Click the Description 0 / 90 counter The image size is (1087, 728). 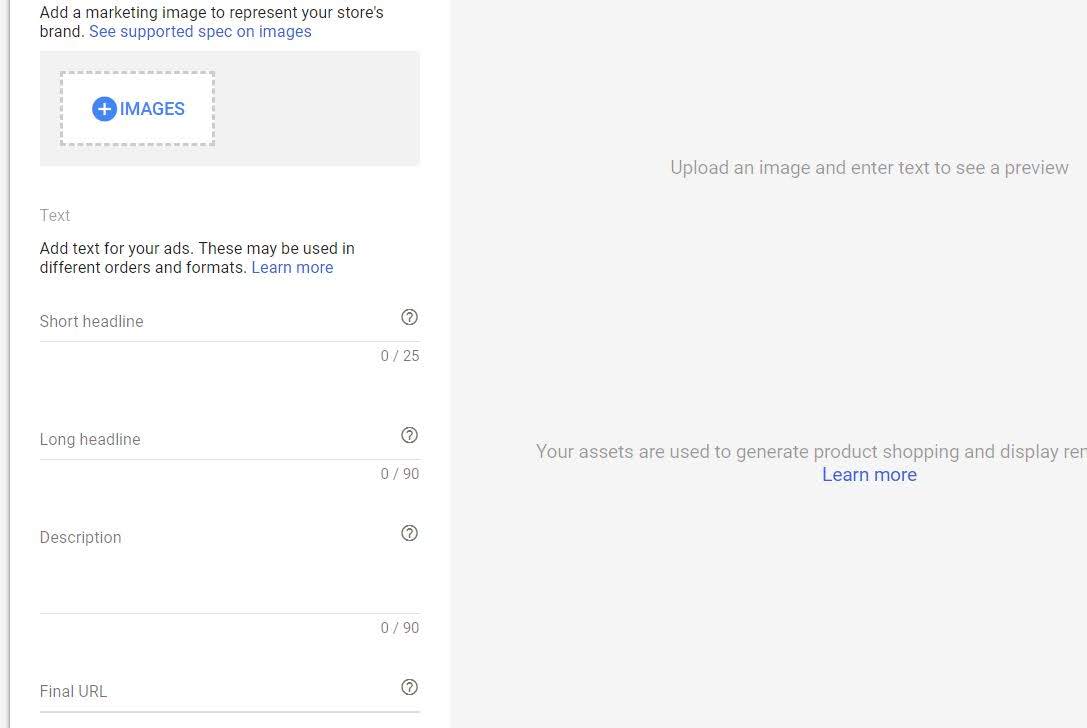[400, 627]
